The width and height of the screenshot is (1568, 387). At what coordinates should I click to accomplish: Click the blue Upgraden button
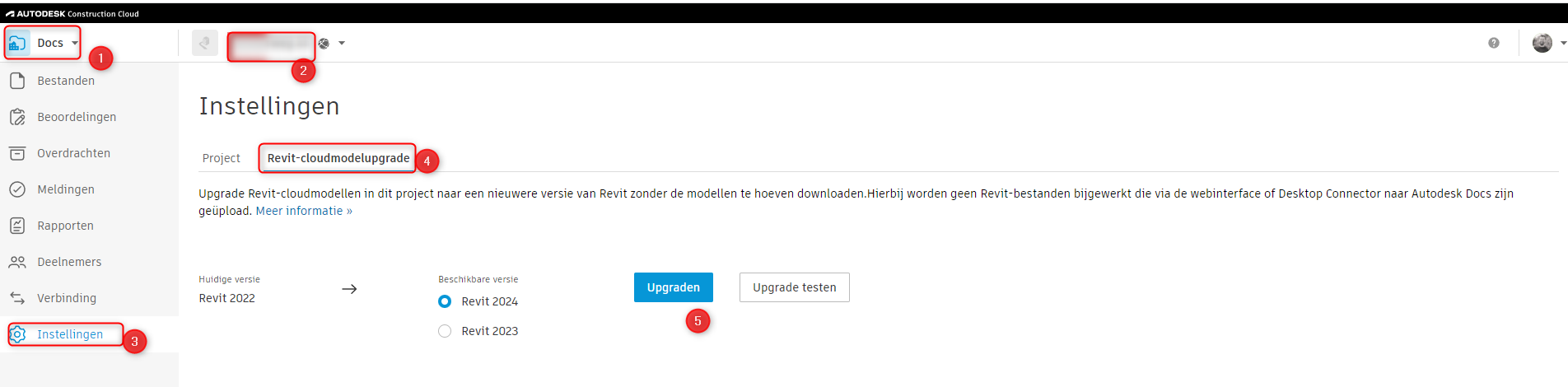(674, 287)
